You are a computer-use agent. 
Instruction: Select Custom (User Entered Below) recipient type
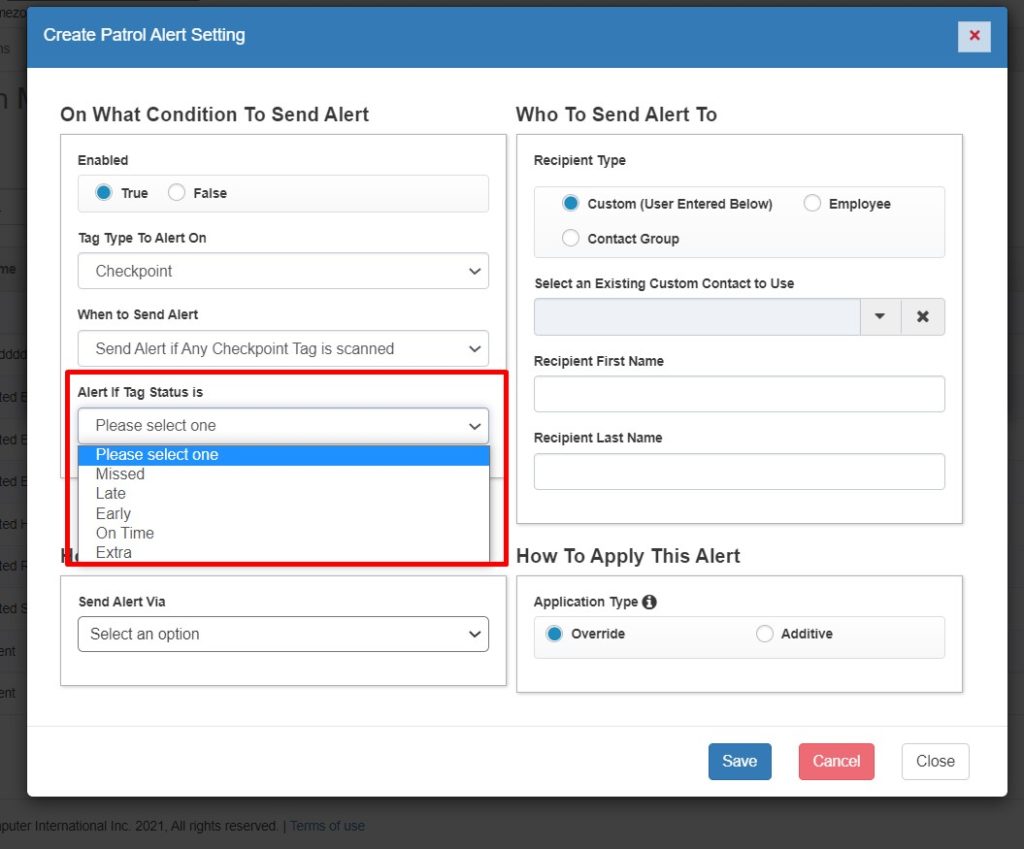pos(571,204)
